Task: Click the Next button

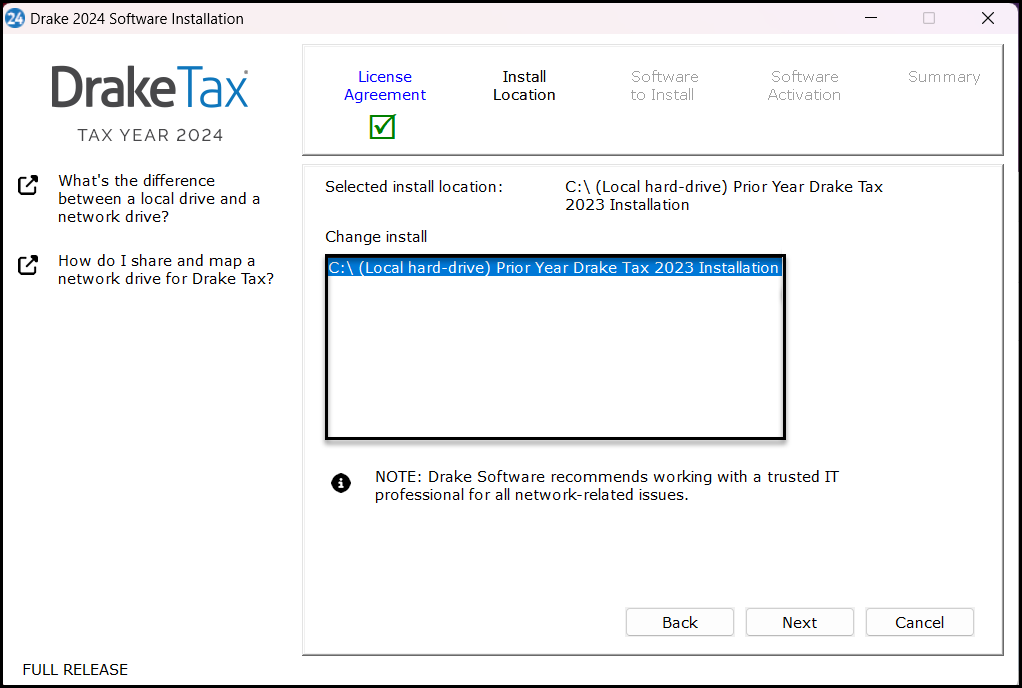Action: click(800, 622)
